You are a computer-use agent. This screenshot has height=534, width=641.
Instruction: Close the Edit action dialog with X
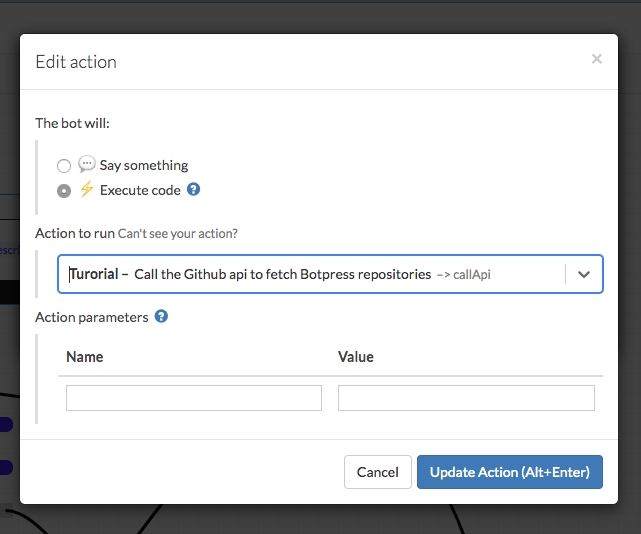coord(597,59)
